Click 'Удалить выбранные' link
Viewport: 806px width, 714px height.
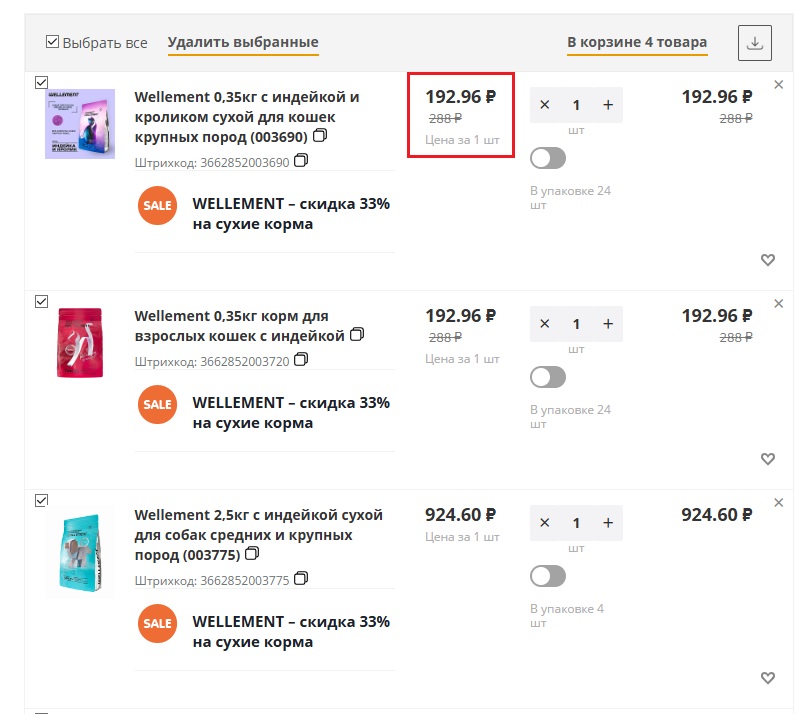243,43
